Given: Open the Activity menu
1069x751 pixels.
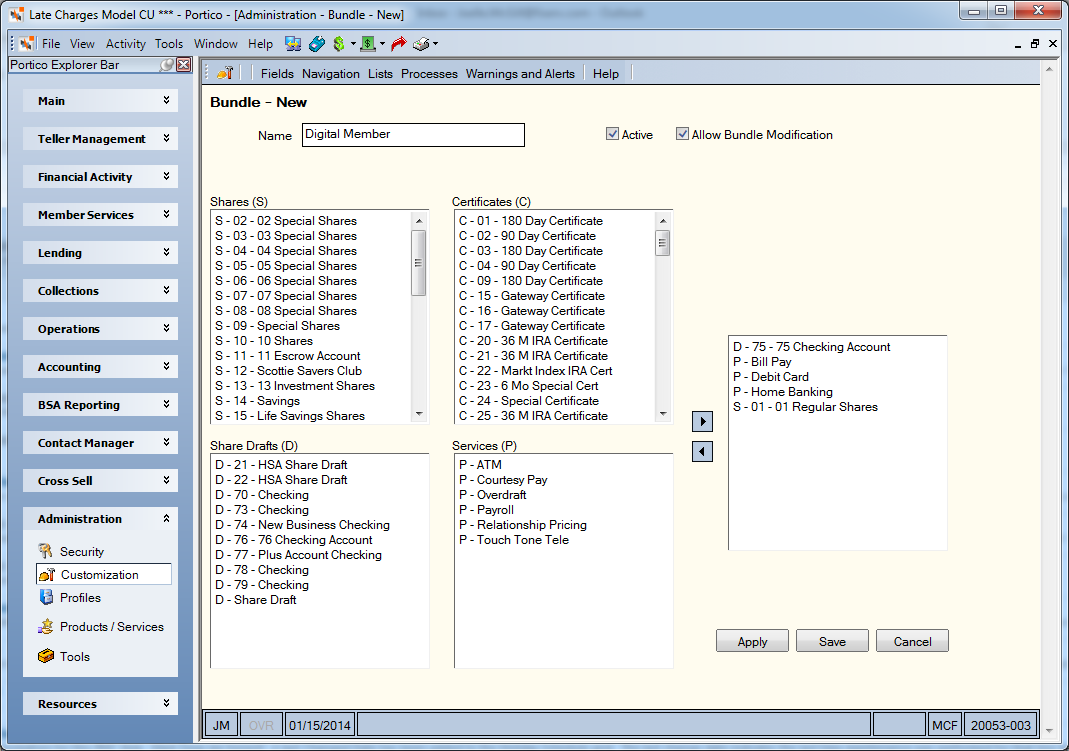Looking at the screenshot, I should coord(125,44).
